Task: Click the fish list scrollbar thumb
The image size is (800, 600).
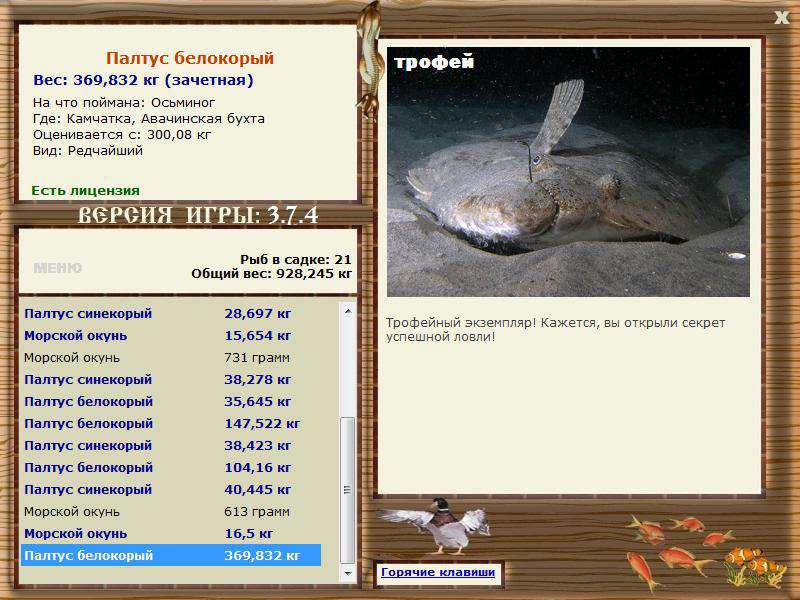Action: tap(347, 490)
